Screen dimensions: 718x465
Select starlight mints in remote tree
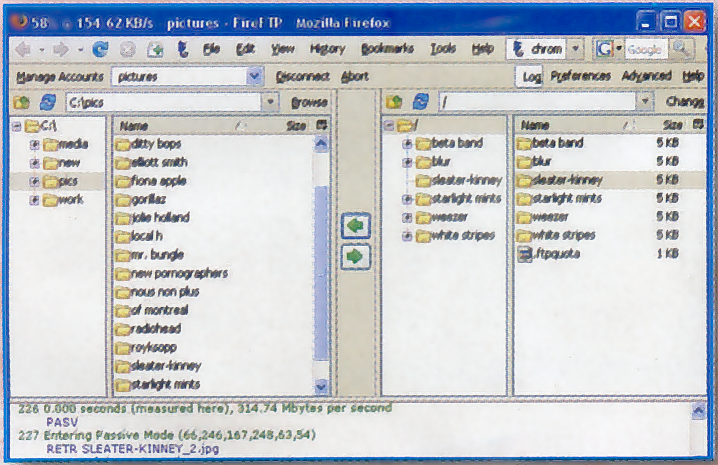[459, 199]
